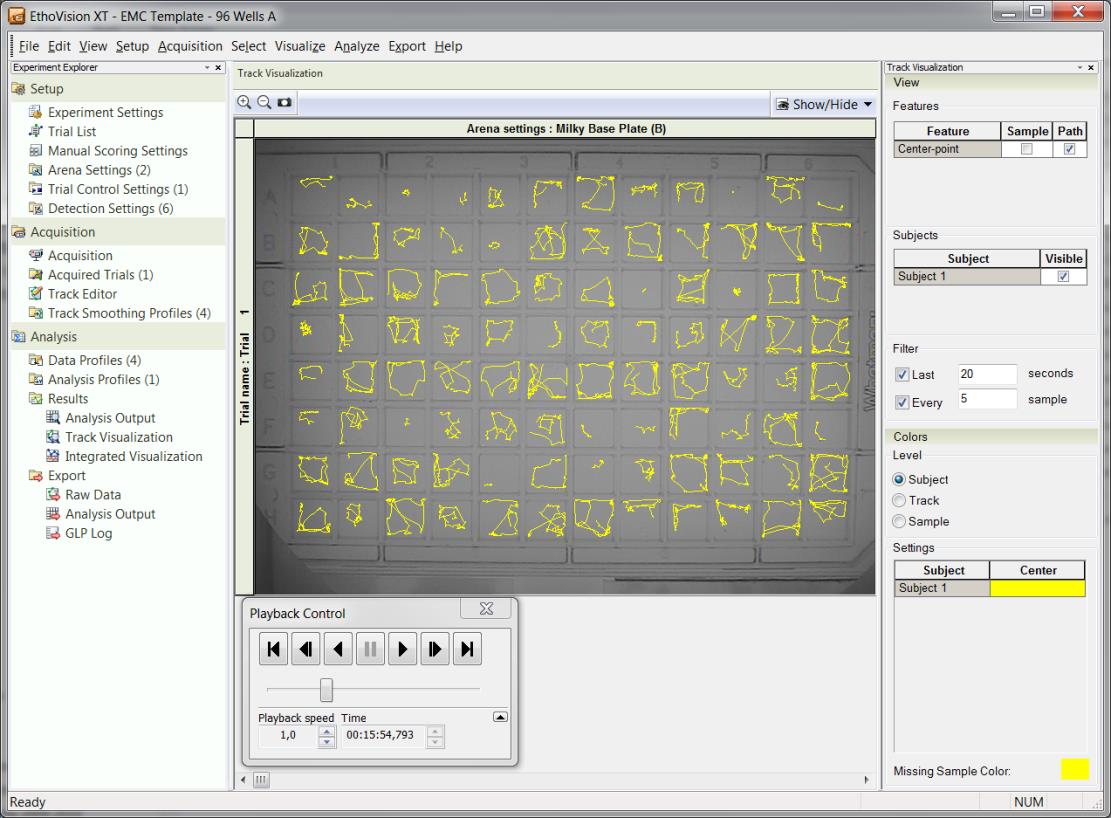The width and height of the screenshot is (1111, 818).
Task: Click the Last seconds input field
Action: point(987,374)
